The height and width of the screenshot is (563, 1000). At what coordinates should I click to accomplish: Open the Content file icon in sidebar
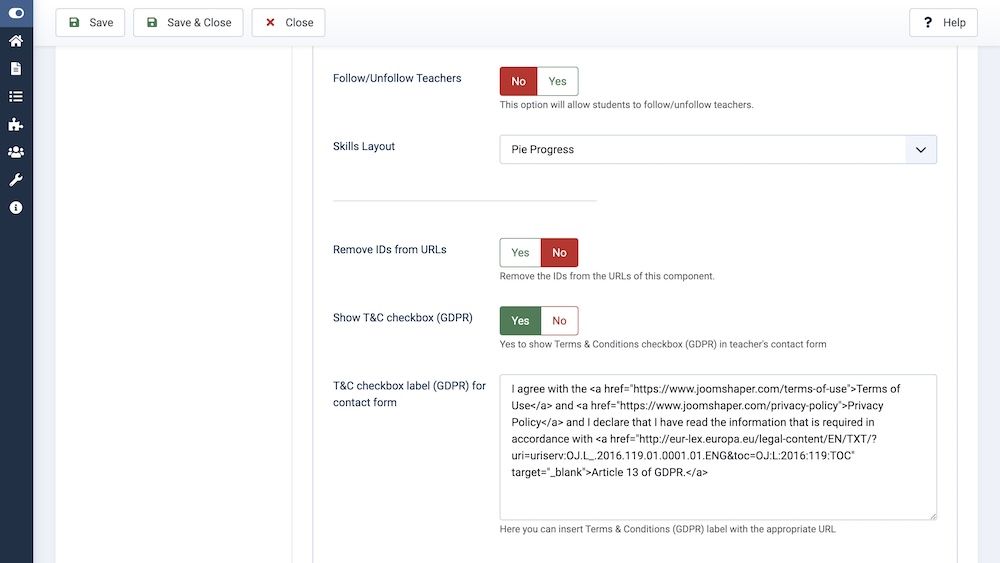(x=16, y=69)
